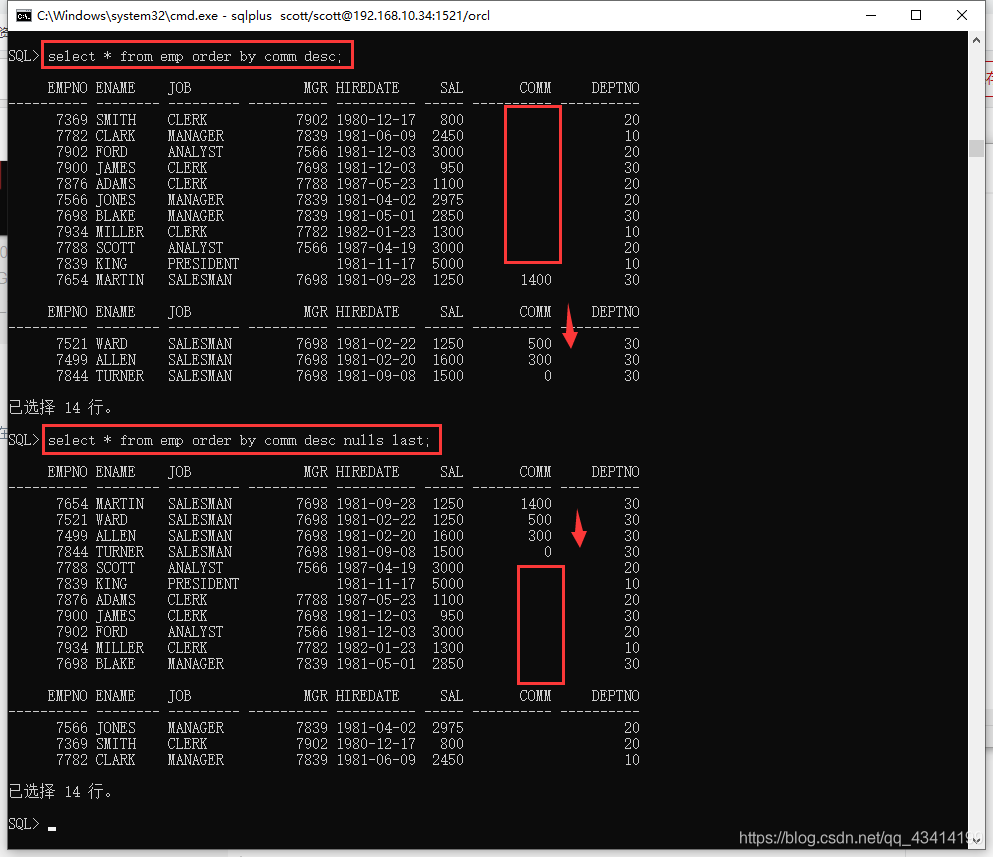Click KING's PRESIDENT job in first query's results
993x857 pixels.
pyautogui.click(x=203, y=263)
